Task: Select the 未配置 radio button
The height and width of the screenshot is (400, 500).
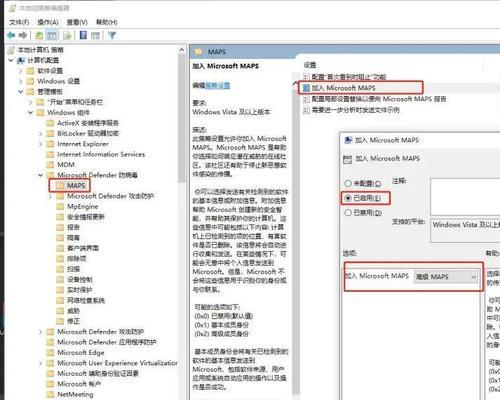Action: coord(348,183)
